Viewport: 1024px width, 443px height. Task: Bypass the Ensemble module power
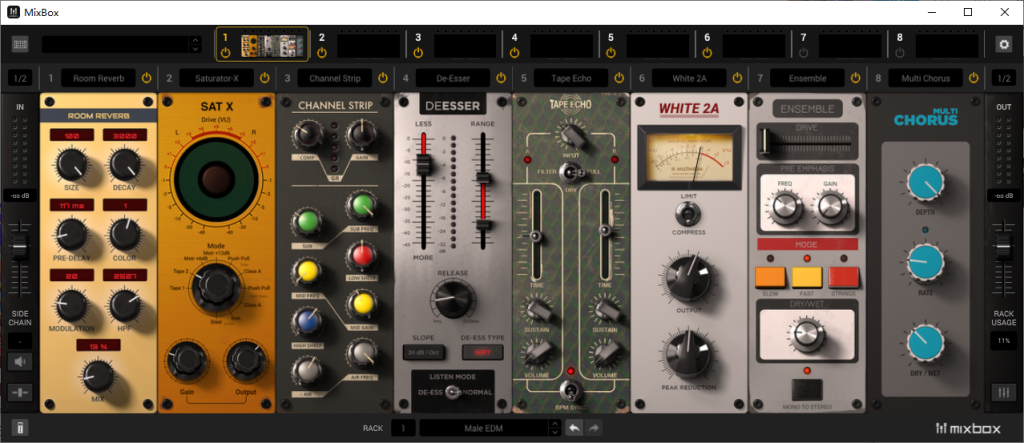[856, 78]
